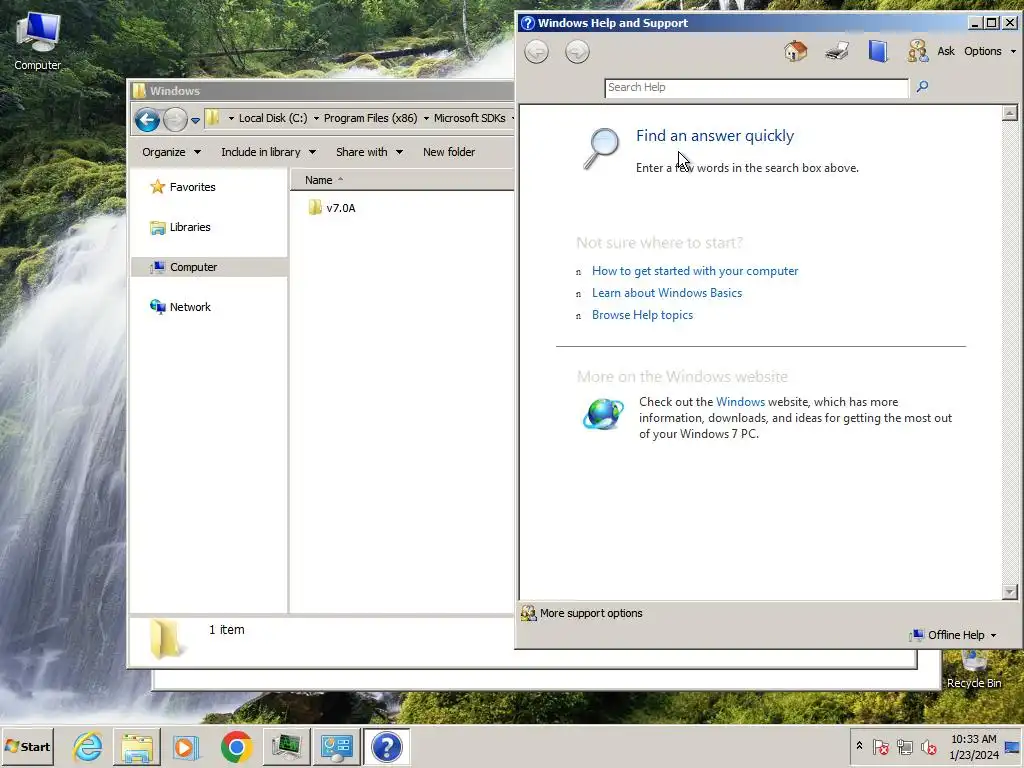
Task: Open the Offline Help dropdown
Action: pos(955,635)
